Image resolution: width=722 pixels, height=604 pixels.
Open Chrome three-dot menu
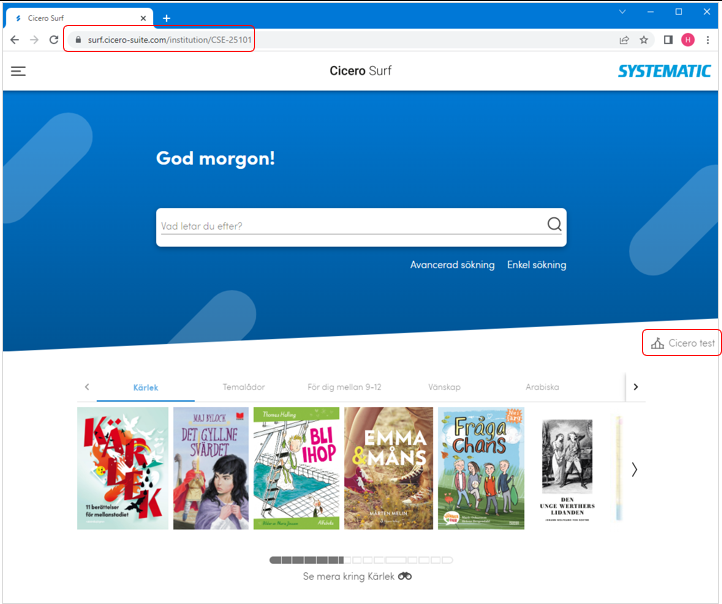click(708, 40)
